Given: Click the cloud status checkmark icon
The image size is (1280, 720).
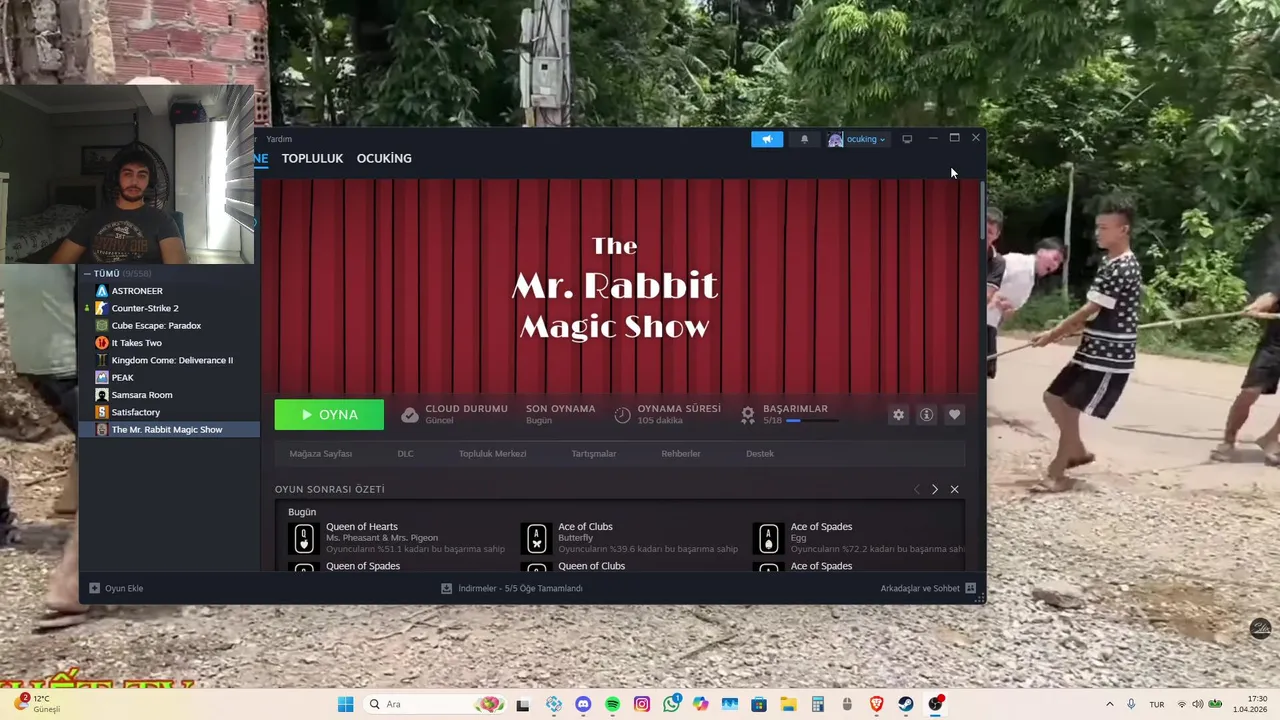Looking at the screenshot, I should tap(409, 415).
